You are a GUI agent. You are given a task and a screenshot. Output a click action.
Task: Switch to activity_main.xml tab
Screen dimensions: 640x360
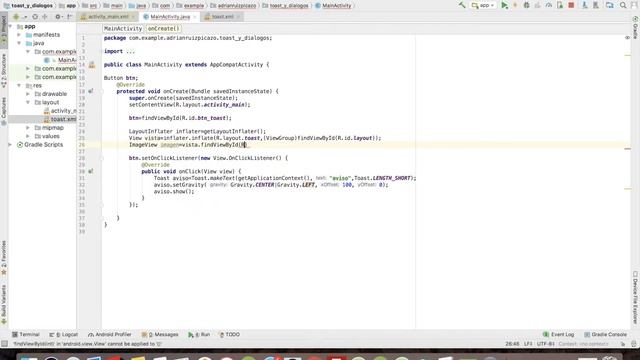(108, 17)
